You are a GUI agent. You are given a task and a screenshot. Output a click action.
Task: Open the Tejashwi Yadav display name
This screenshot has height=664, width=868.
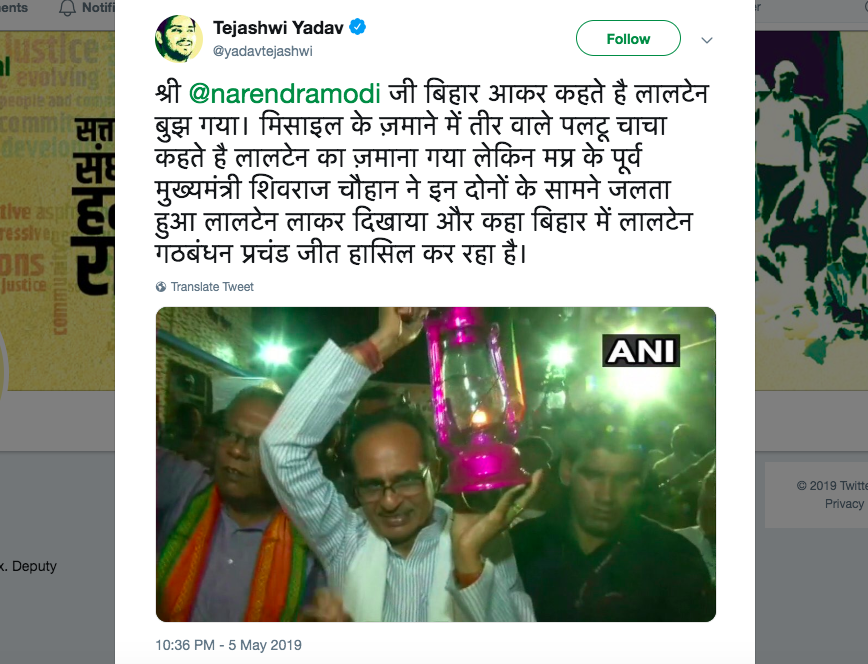point(278,27)
